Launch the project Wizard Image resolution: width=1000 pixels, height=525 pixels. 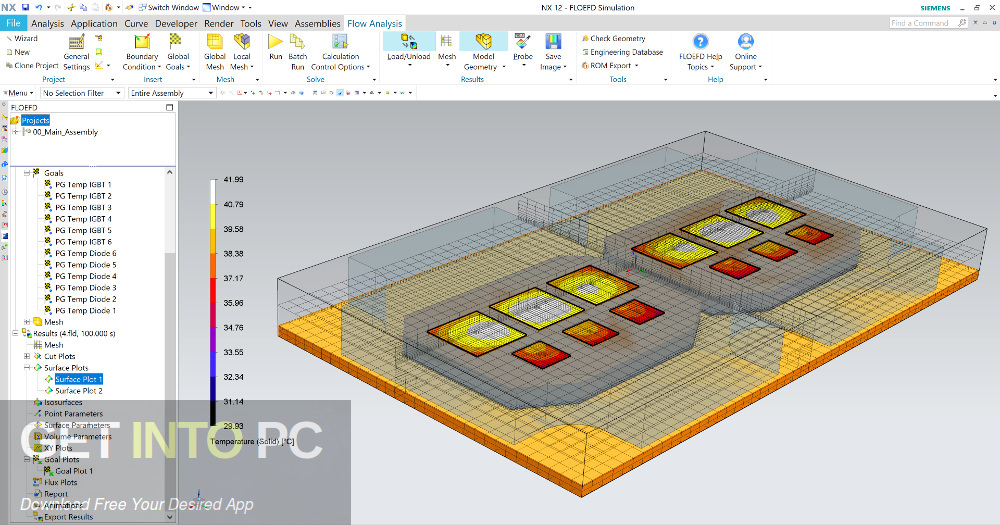pyautogui.click(x=22, y=38)
